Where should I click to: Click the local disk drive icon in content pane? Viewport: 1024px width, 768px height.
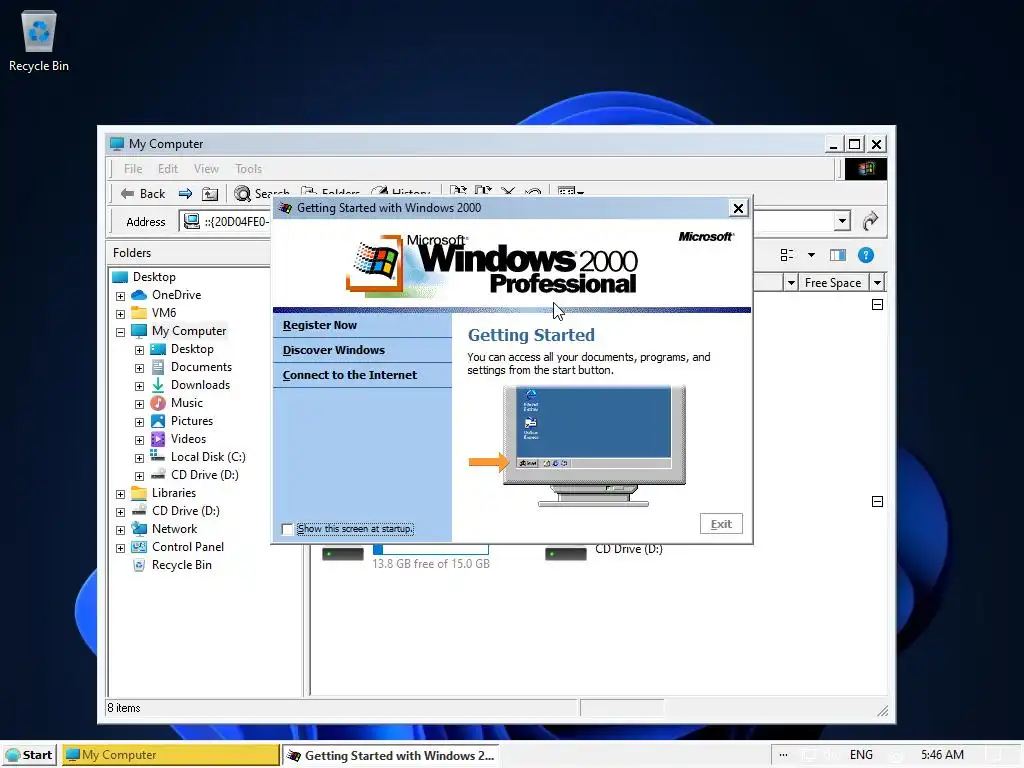(x=343, y=554)
